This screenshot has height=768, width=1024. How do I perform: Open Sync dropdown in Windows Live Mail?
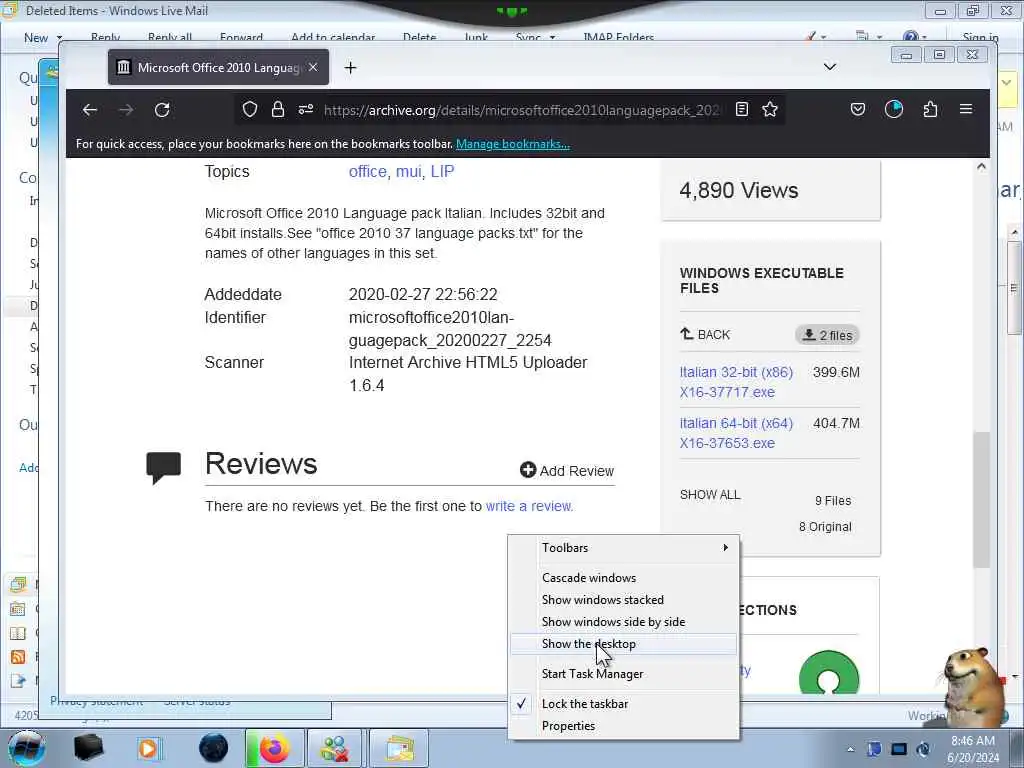click(536, 37)
